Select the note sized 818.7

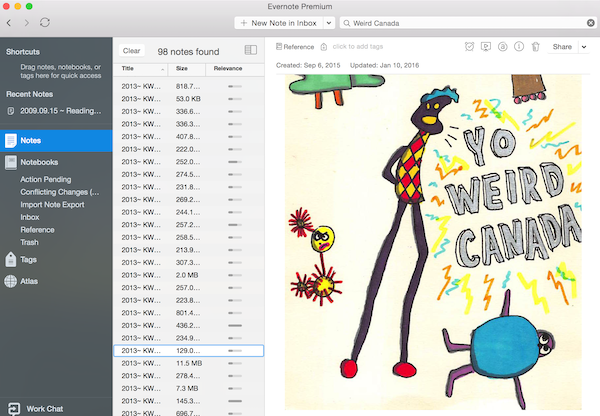point(189,86)
